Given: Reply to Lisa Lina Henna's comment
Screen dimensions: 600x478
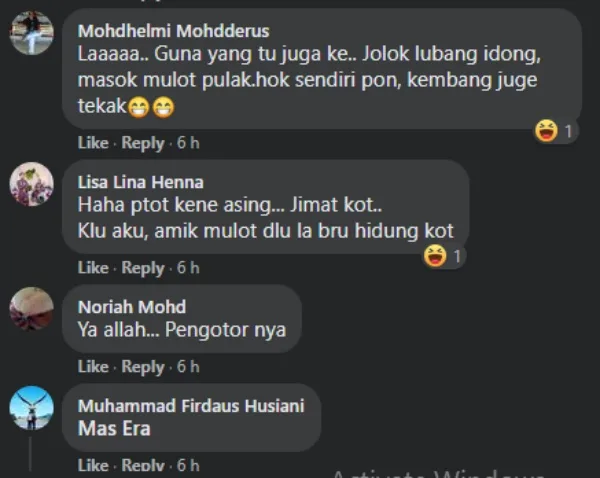Looking at the screenshot, I should pos(143,268).
